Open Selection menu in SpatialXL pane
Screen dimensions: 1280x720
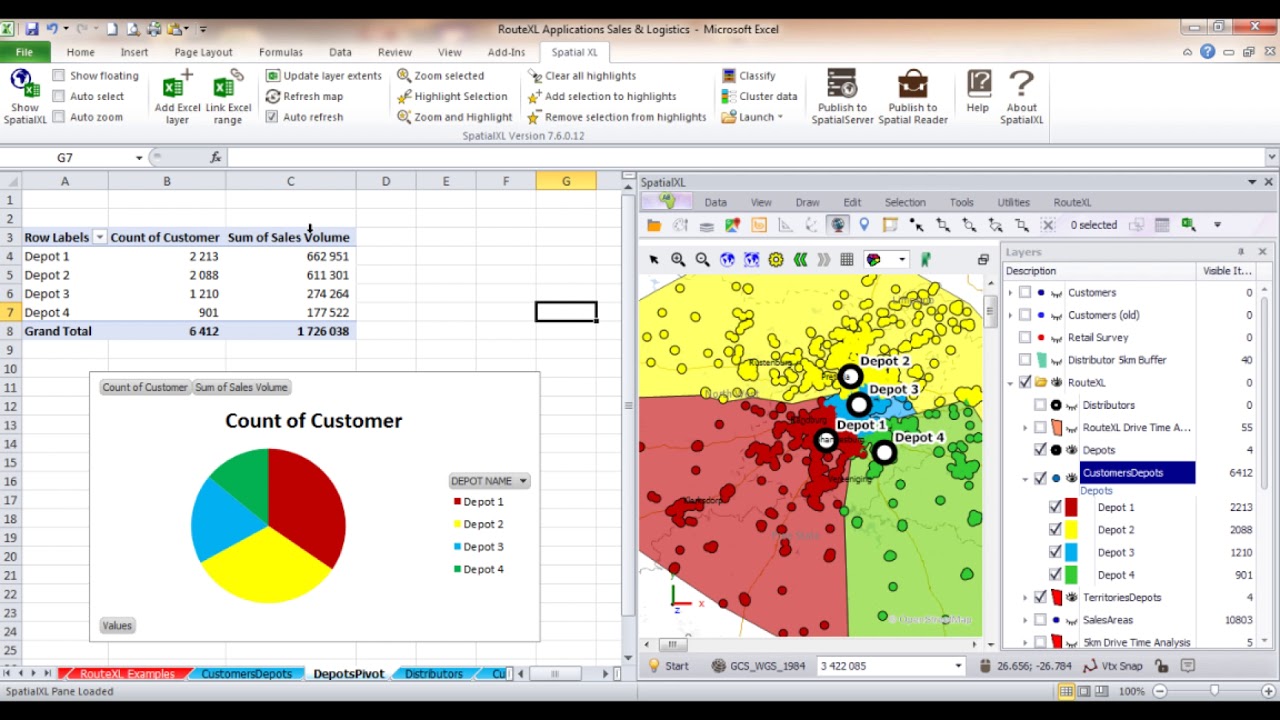tap(905, 202)
